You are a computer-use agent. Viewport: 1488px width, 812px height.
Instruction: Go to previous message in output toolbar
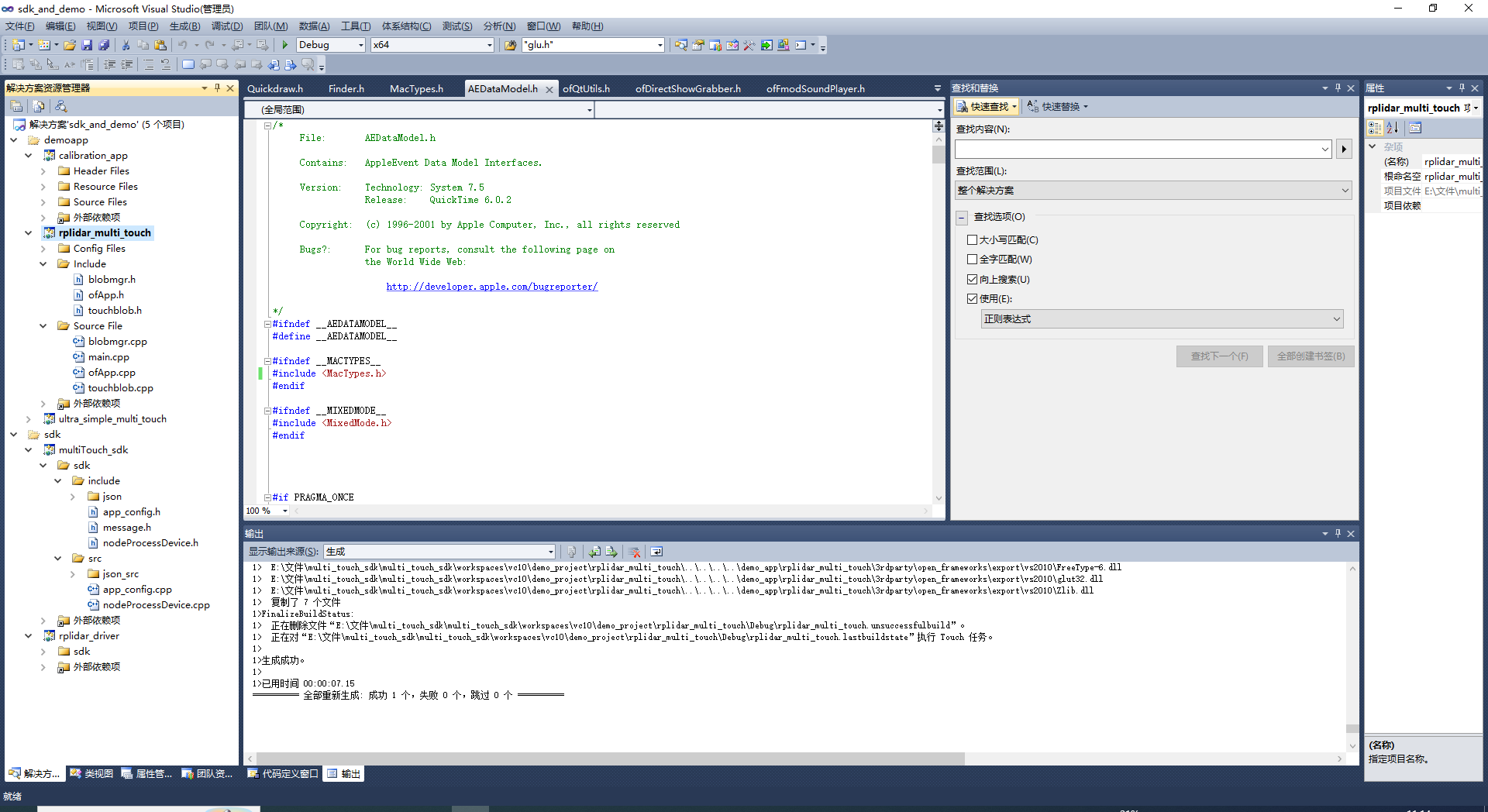594,552
